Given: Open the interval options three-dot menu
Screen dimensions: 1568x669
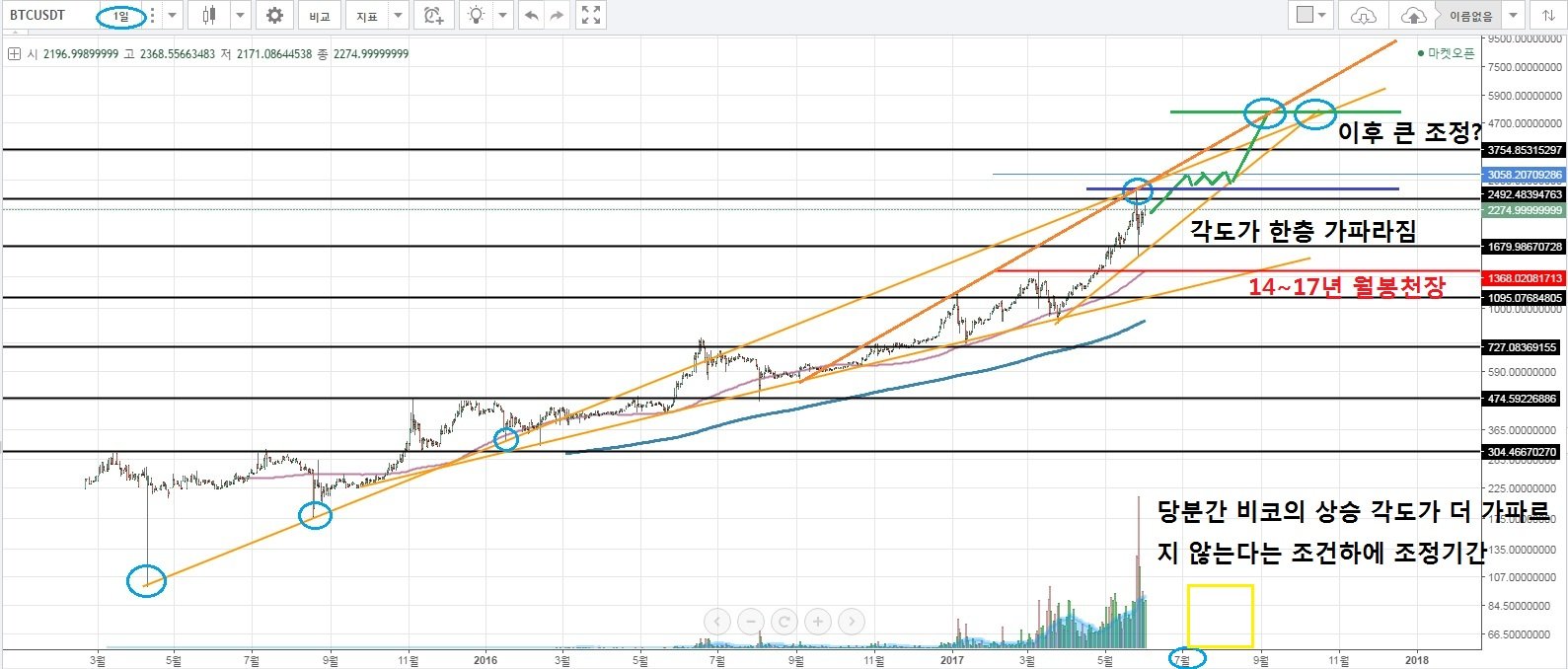Looking at the screenshot, I should (x=152, y=16).
